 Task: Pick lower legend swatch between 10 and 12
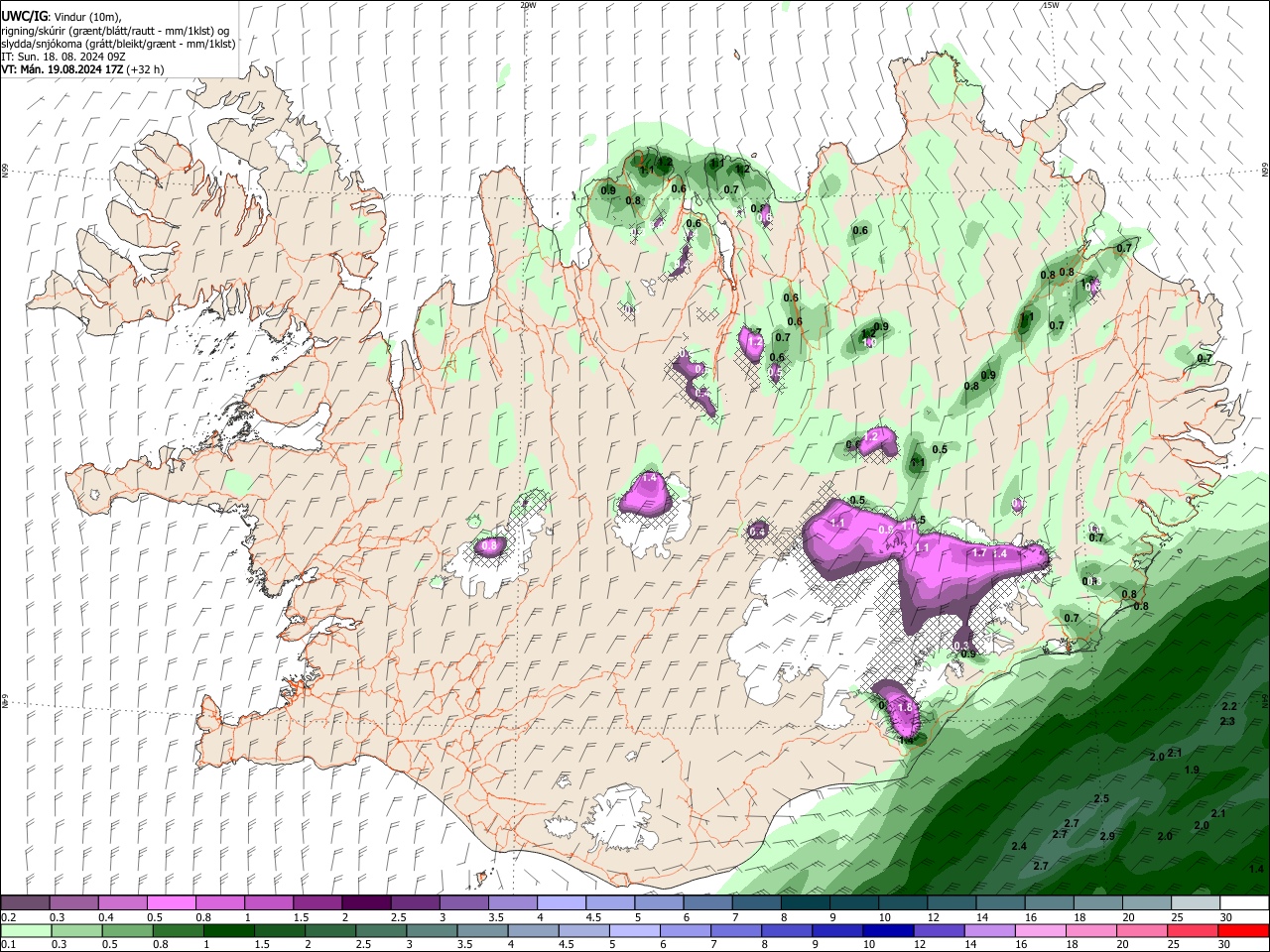pyautogui.click(x=888, y=931)
